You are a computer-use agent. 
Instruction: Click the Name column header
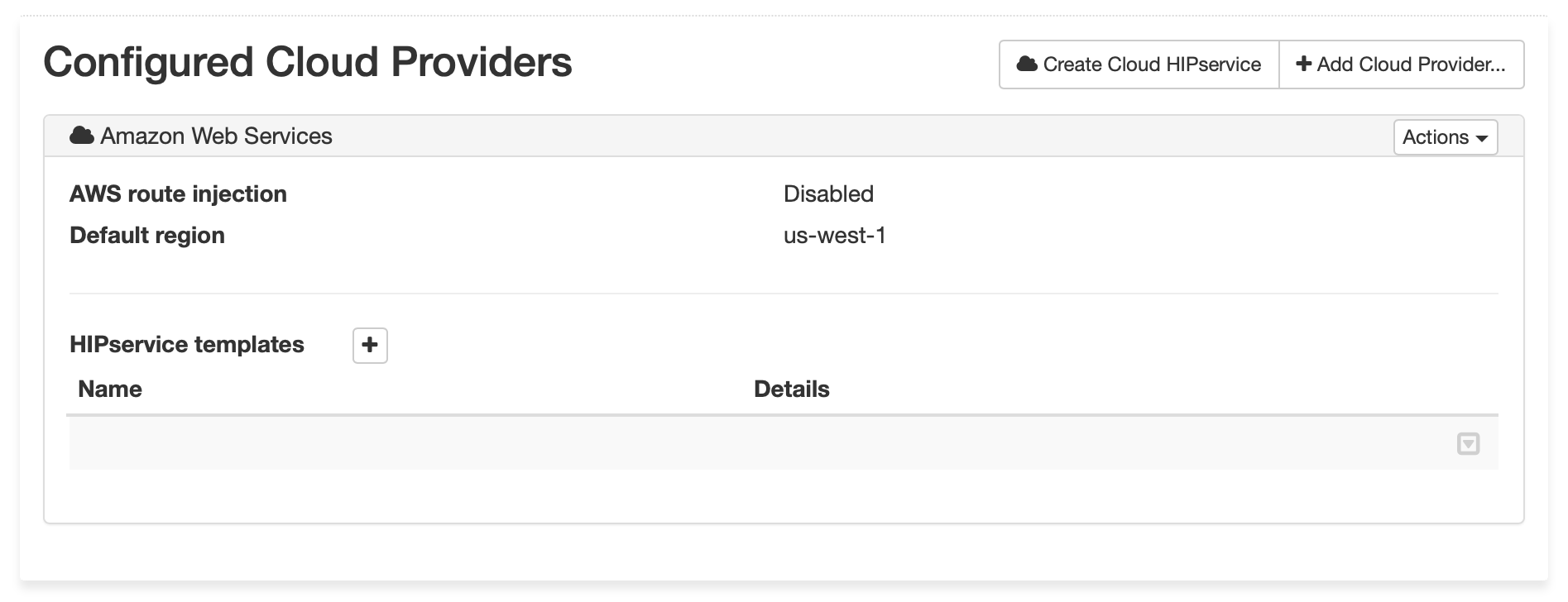pos(110,389)
